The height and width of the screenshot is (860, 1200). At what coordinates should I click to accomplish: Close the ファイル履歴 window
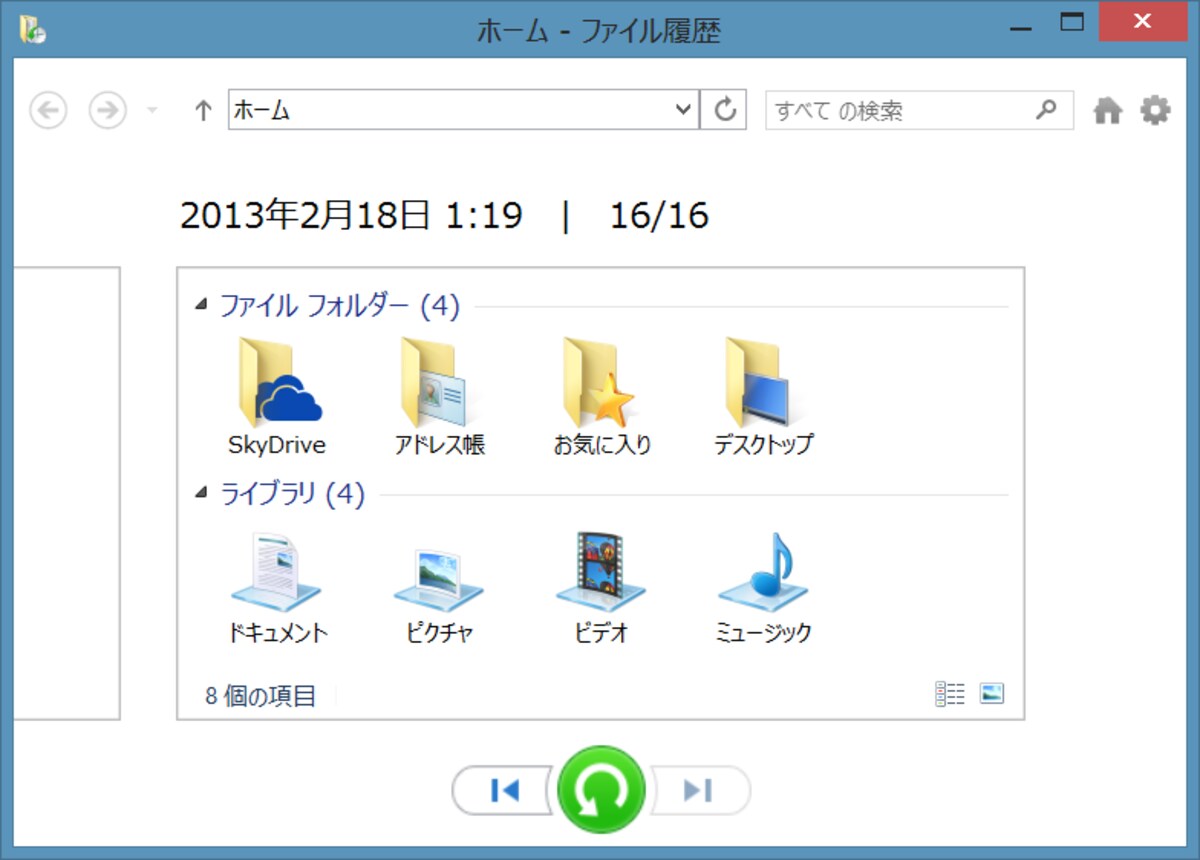(1143, 22)
